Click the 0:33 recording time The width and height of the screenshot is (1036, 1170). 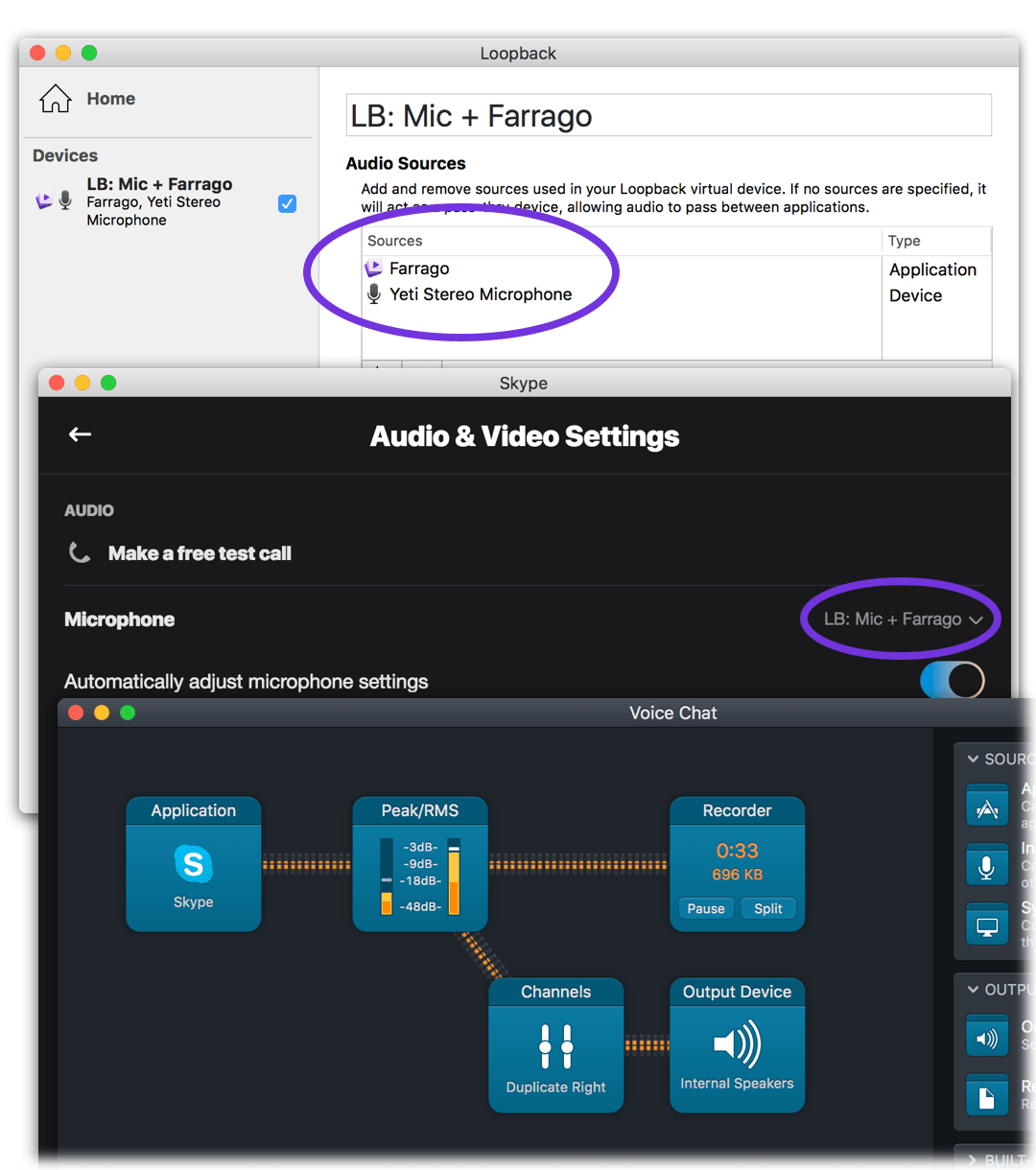pos(737,851)
